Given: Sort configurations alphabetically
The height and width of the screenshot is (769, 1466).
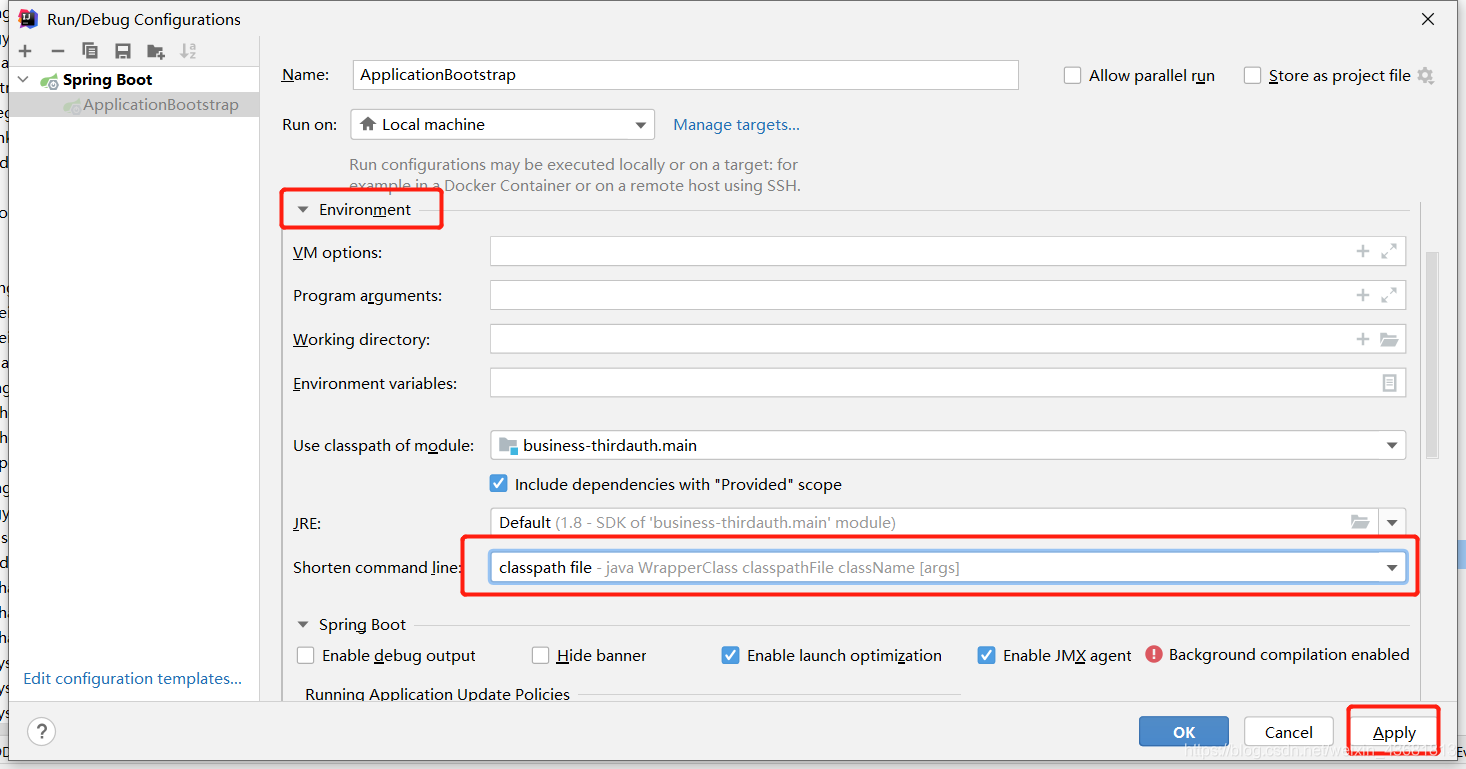Looking at the screenshot, I should (188, 51).
